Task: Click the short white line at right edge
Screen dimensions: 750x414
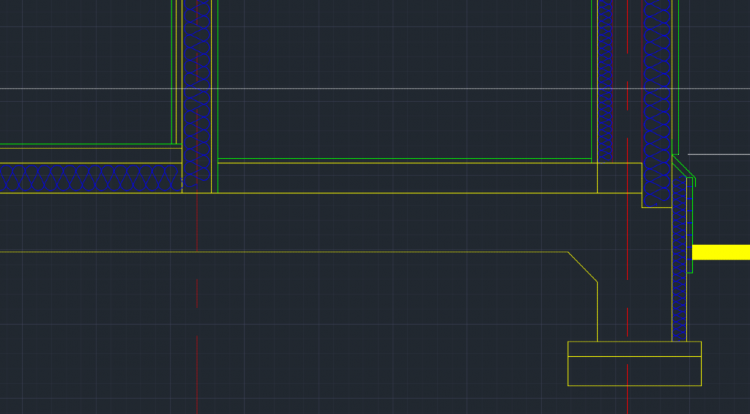Action: [718, 155]
